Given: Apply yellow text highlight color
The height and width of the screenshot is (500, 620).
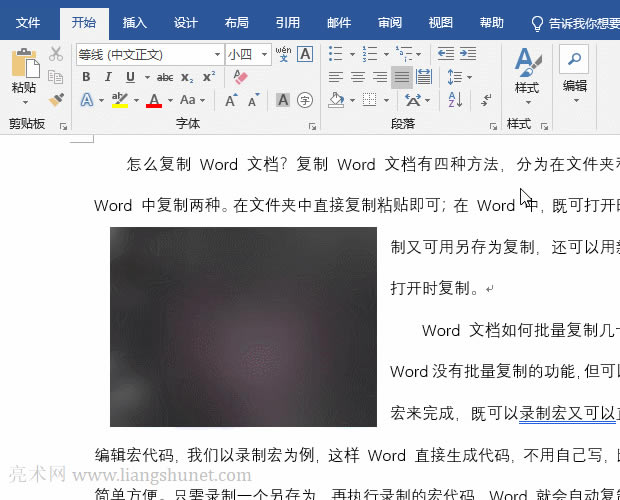Looking at the screenshot, I should tap(120, 100).
